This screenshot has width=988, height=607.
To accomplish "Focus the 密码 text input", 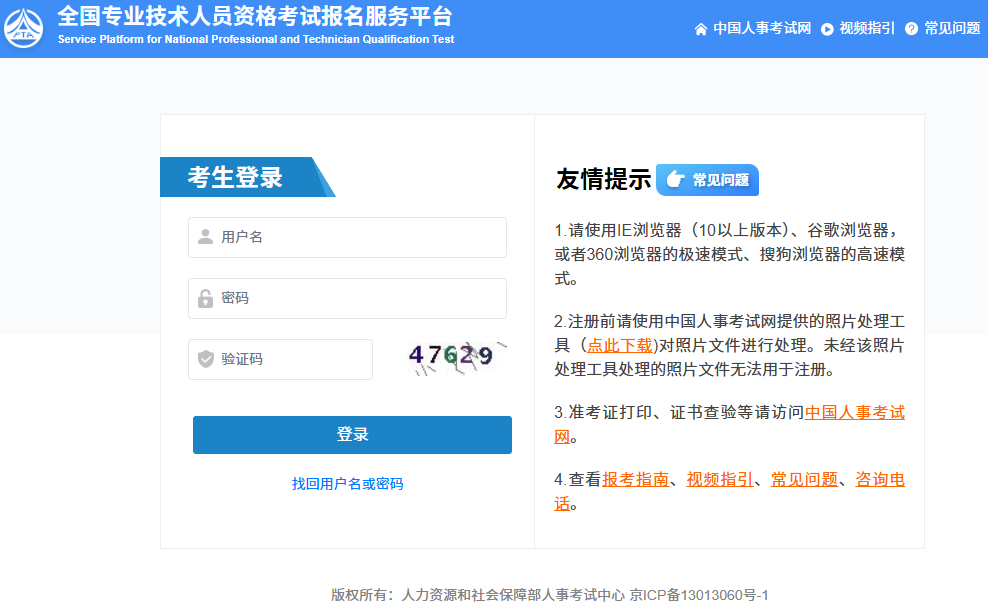I will tap(360, 298).
